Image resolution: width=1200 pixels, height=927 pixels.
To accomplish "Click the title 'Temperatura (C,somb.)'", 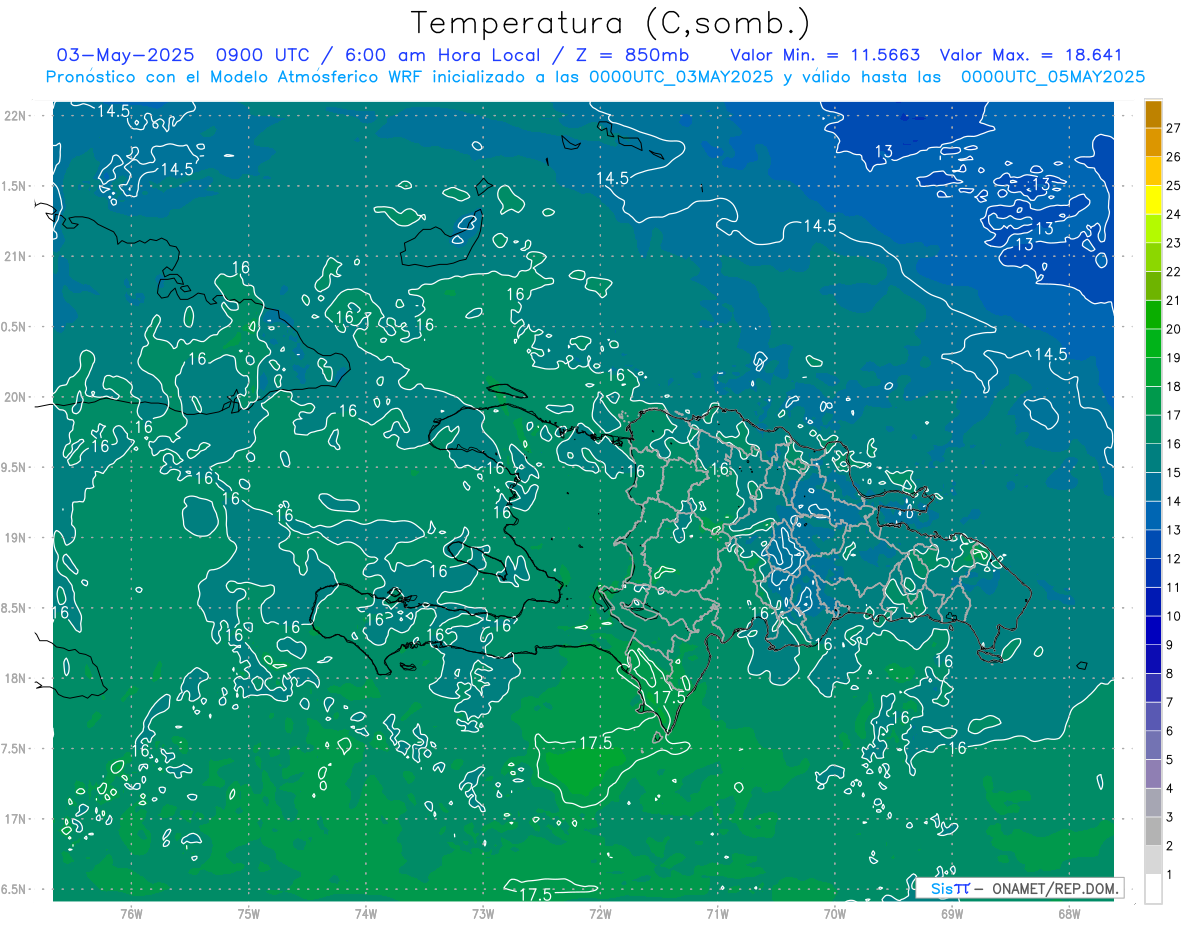I will point(611,22).
